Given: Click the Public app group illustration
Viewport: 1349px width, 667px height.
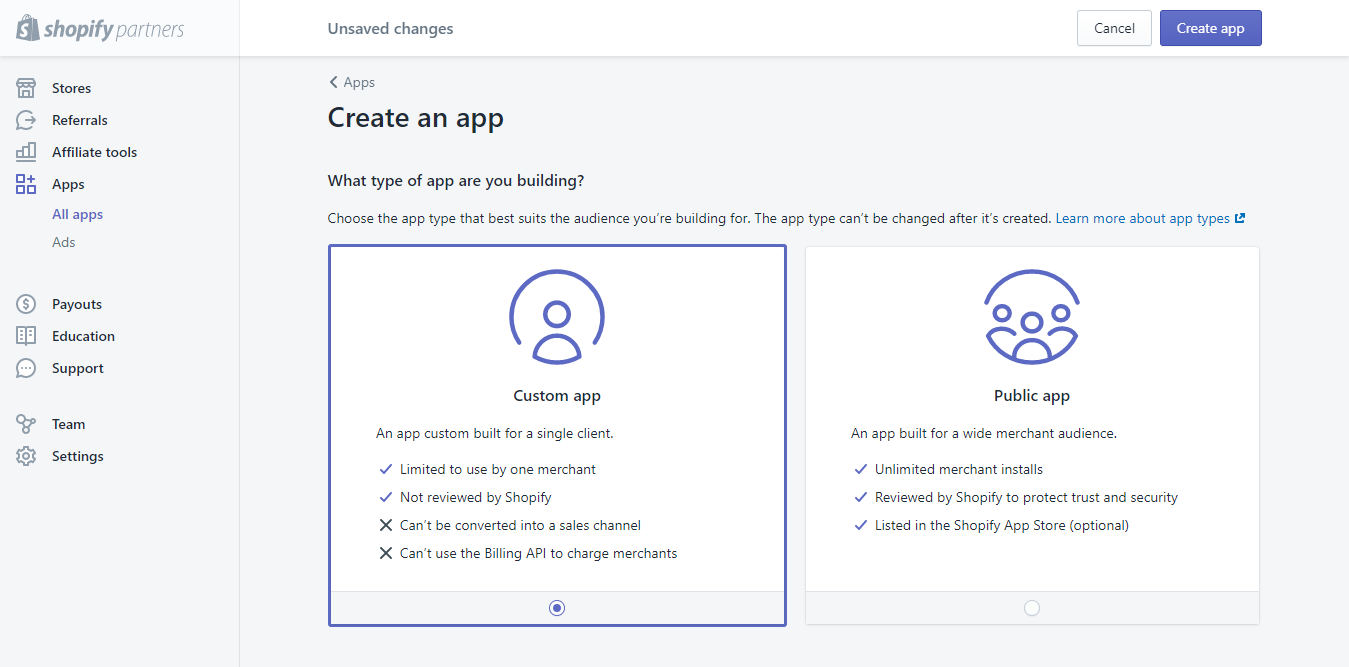Looking at the screenshot, I should click(1032, 318).
